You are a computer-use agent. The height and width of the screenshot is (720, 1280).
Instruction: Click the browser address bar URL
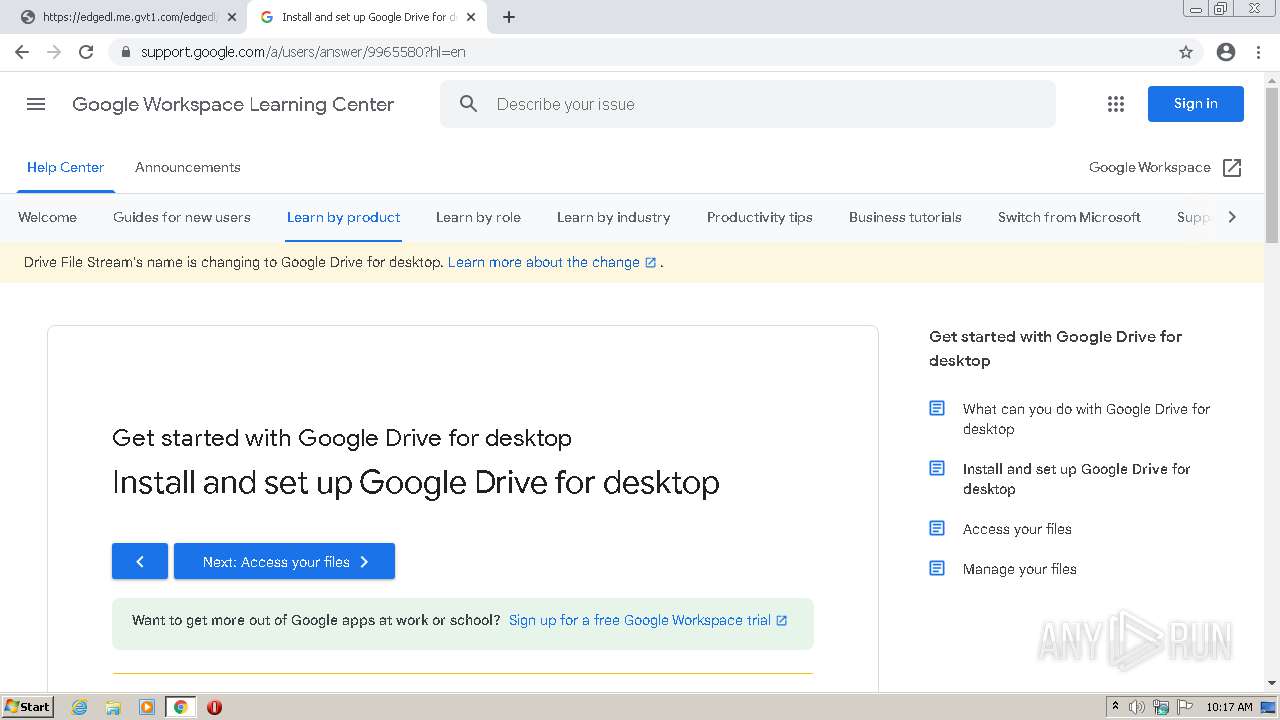tap(303, 52)
